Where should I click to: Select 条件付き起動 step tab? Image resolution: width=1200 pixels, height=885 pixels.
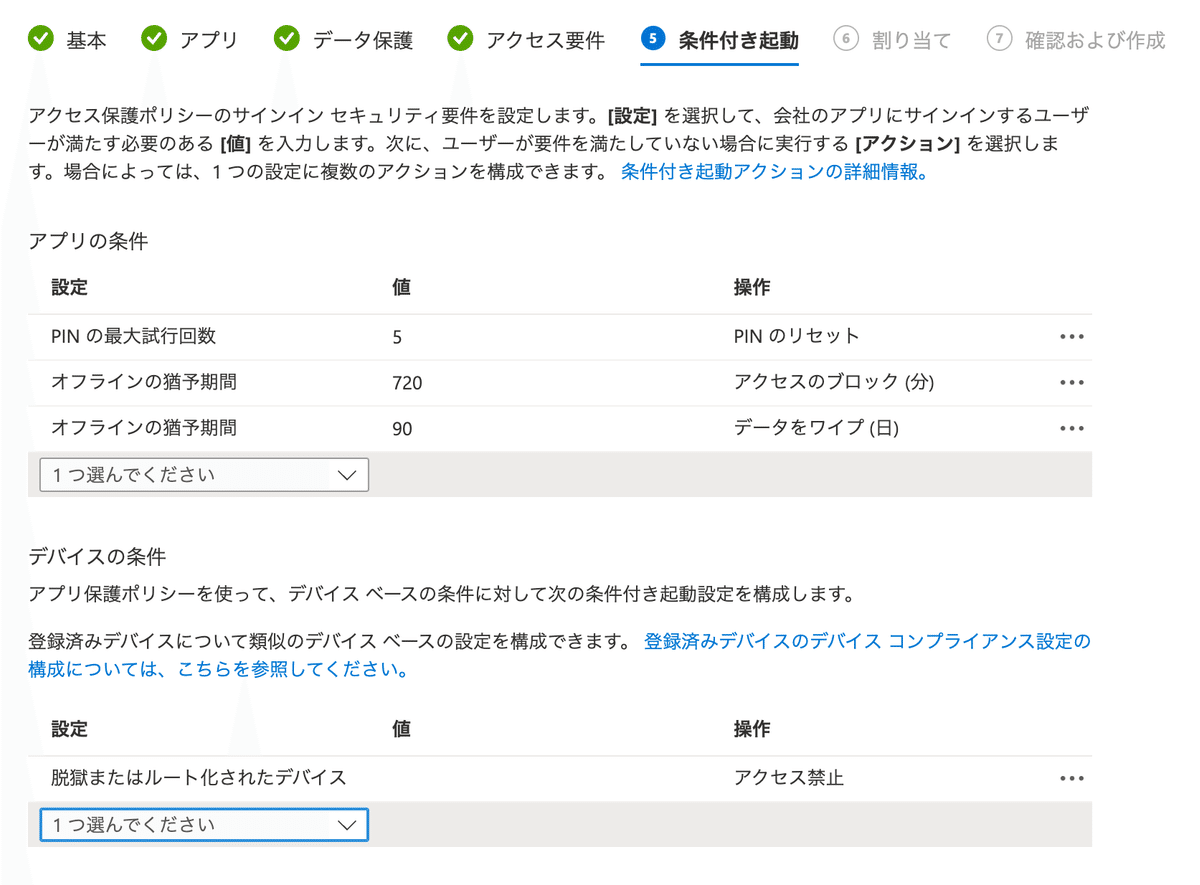(x=720, y=40)
